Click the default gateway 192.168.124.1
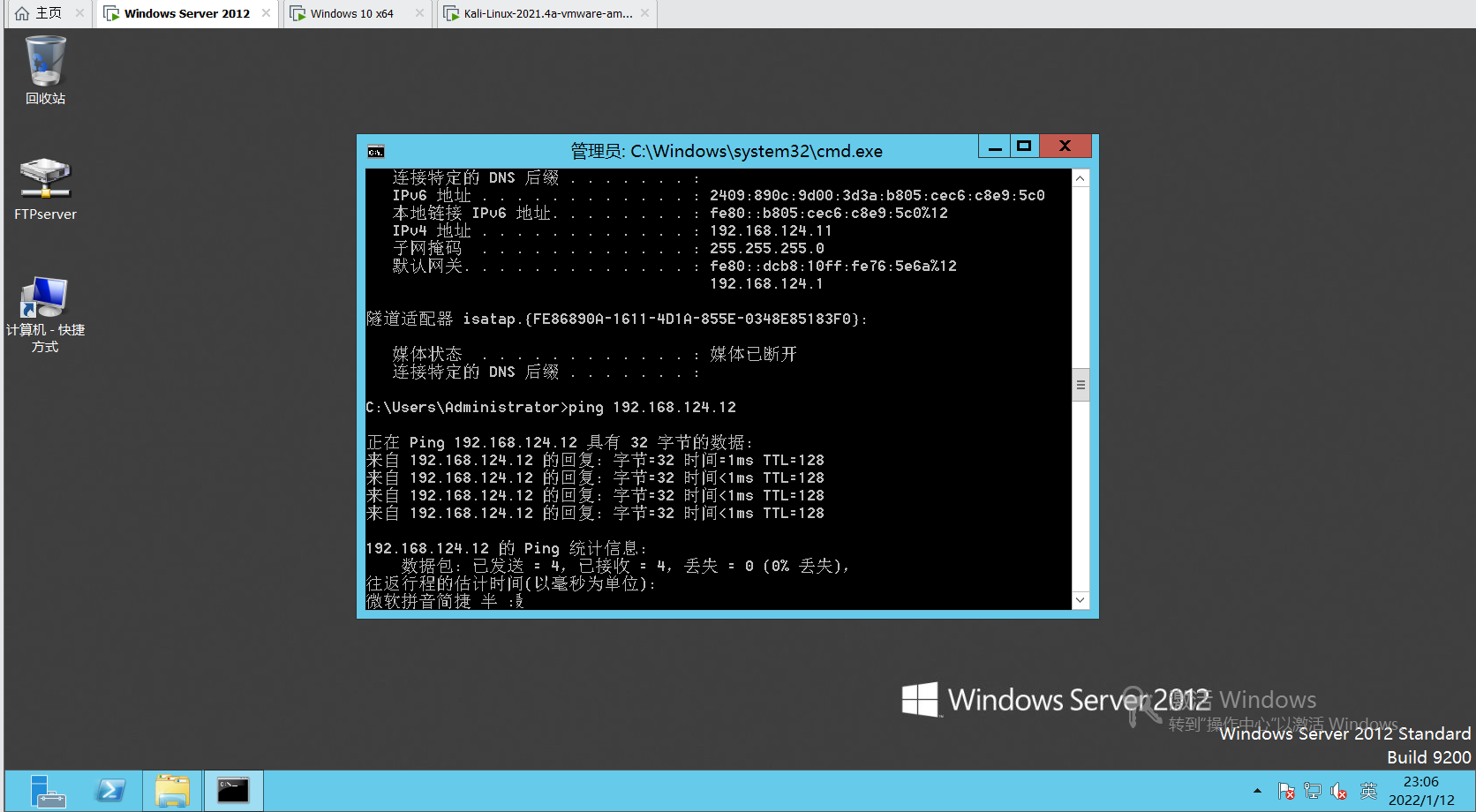This screenshot has height=812, width=1476. pyautogui.click(x=766, y=284)
